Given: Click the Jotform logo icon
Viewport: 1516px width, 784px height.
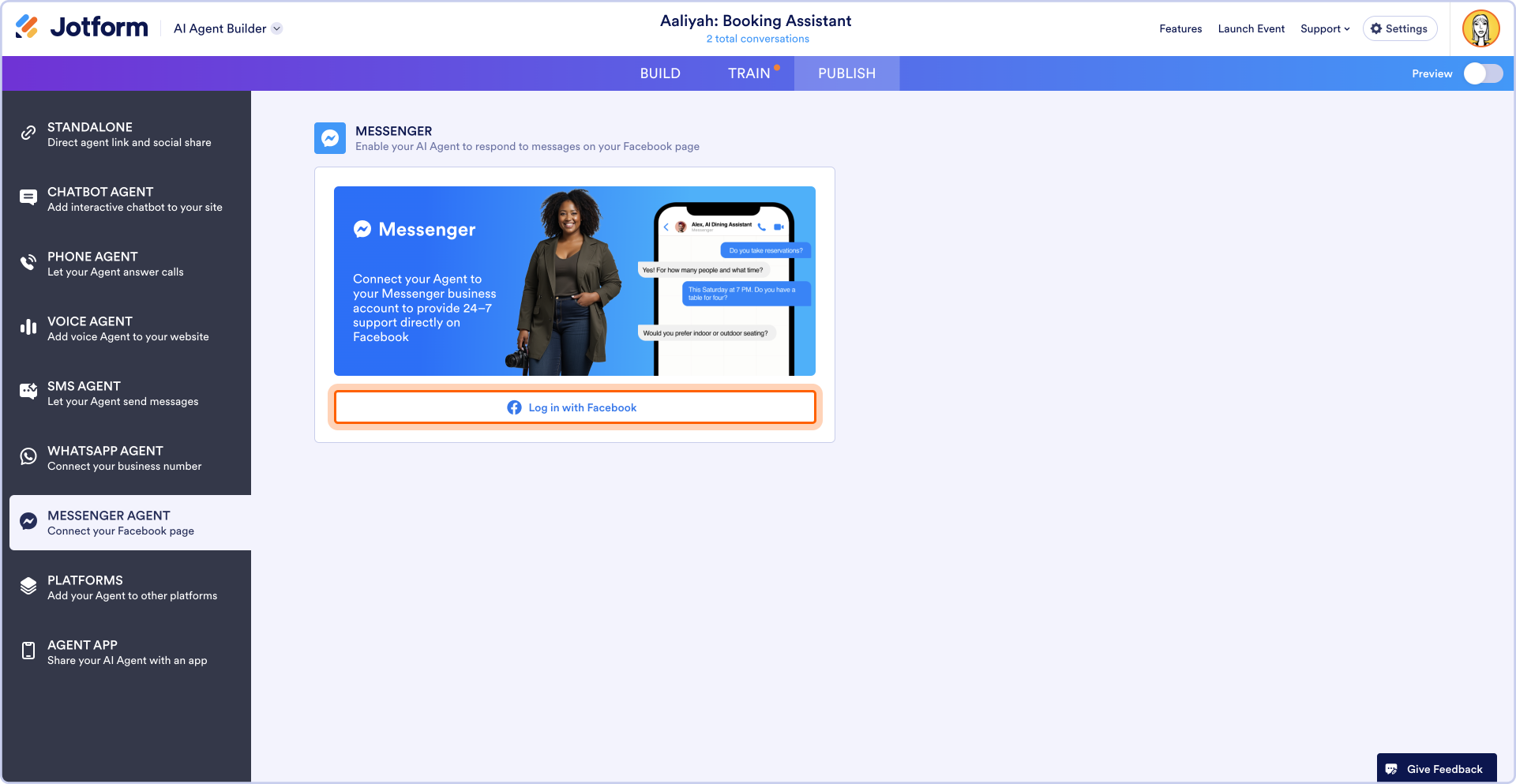Looking at the screenshot, I should pos(27,27).
